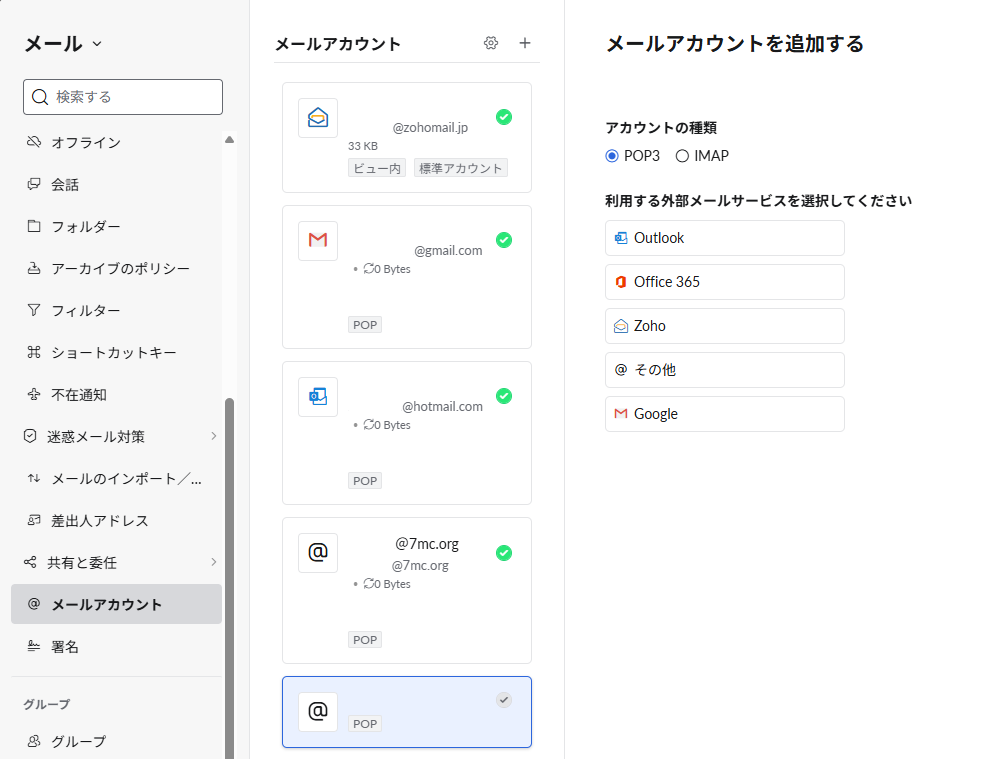The height and width of the screenshot is (759, 1005).
Task: Select the POP3 account type
Action: 612,156
